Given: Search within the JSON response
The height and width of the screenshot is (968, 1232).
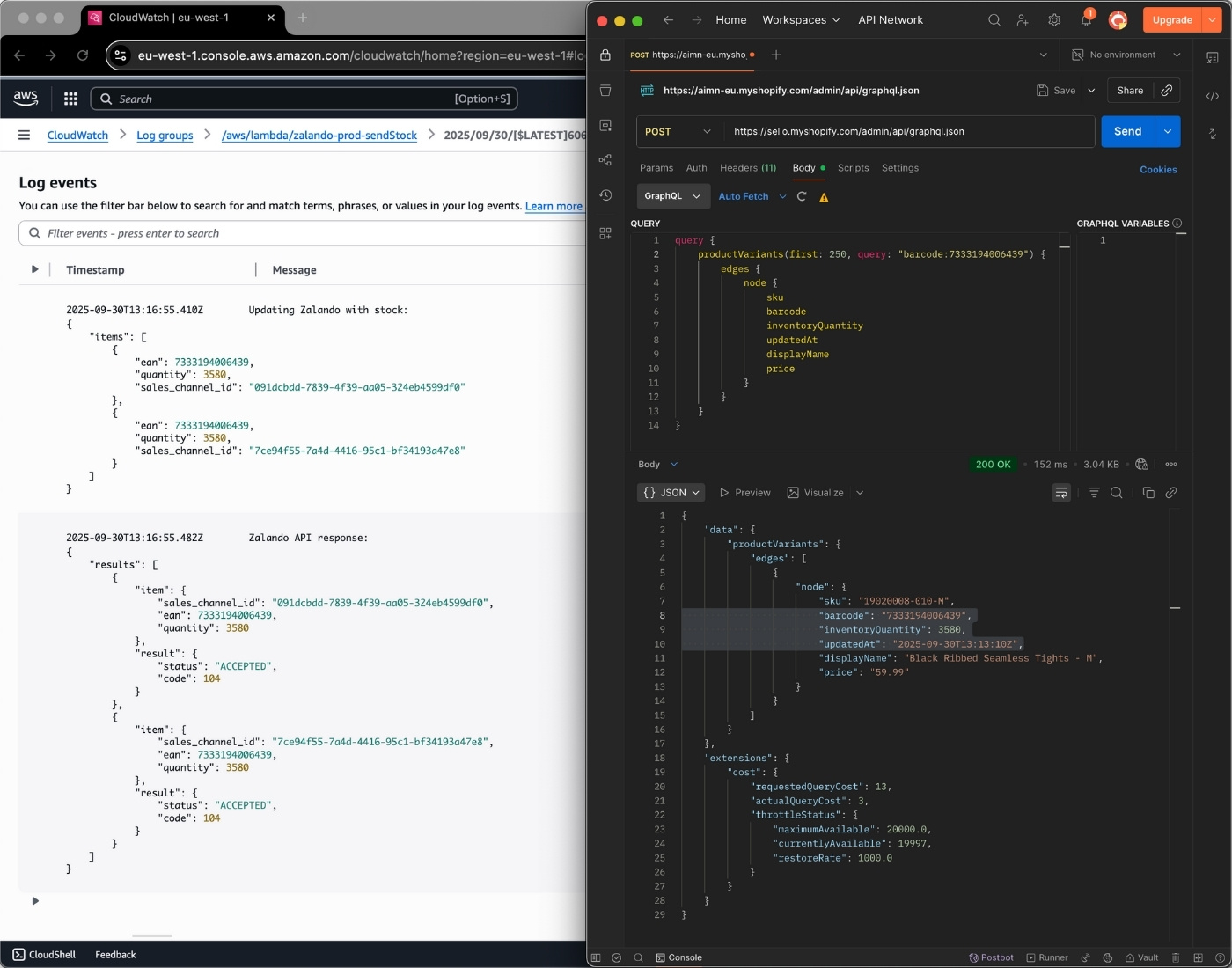Looking at the screenshot, I should (x=1117, y=493).
